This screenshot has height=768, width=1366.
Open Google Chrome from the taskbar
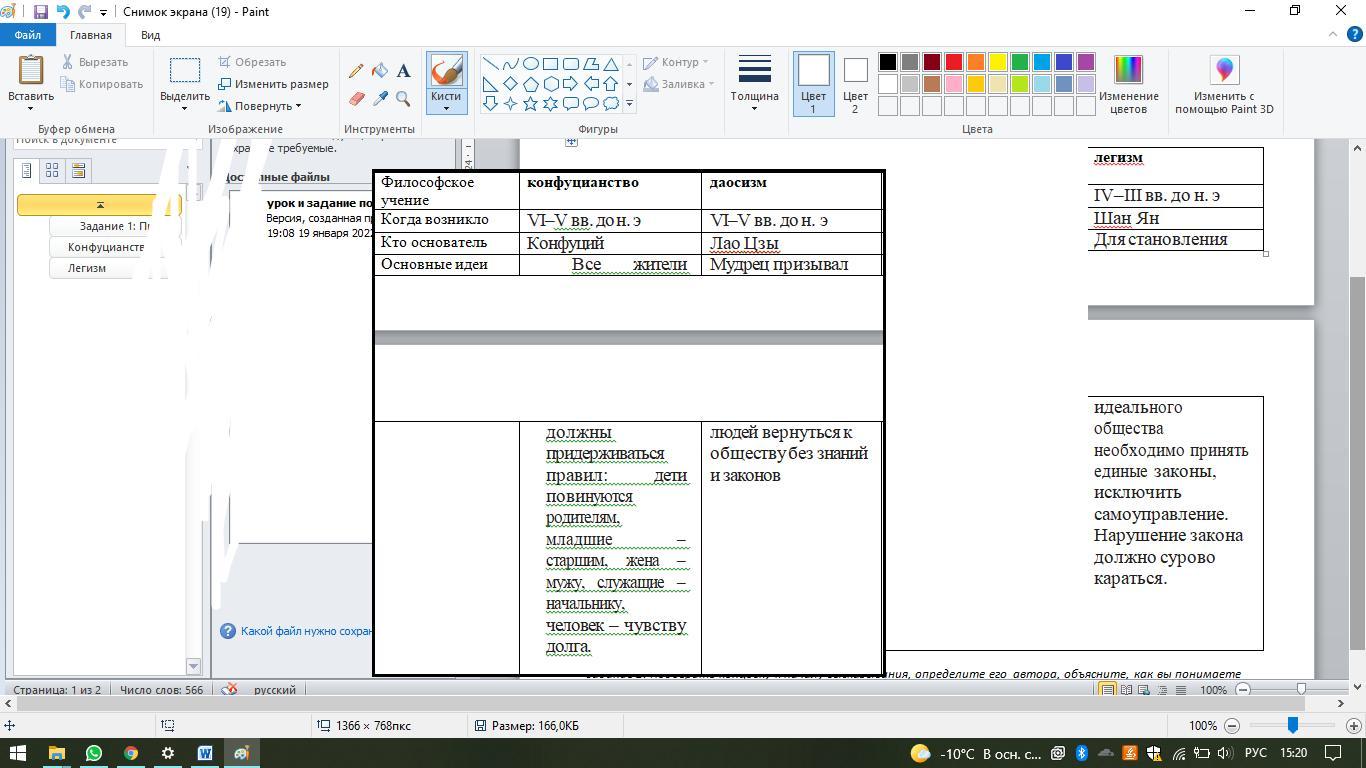click(x=131, y=753)
